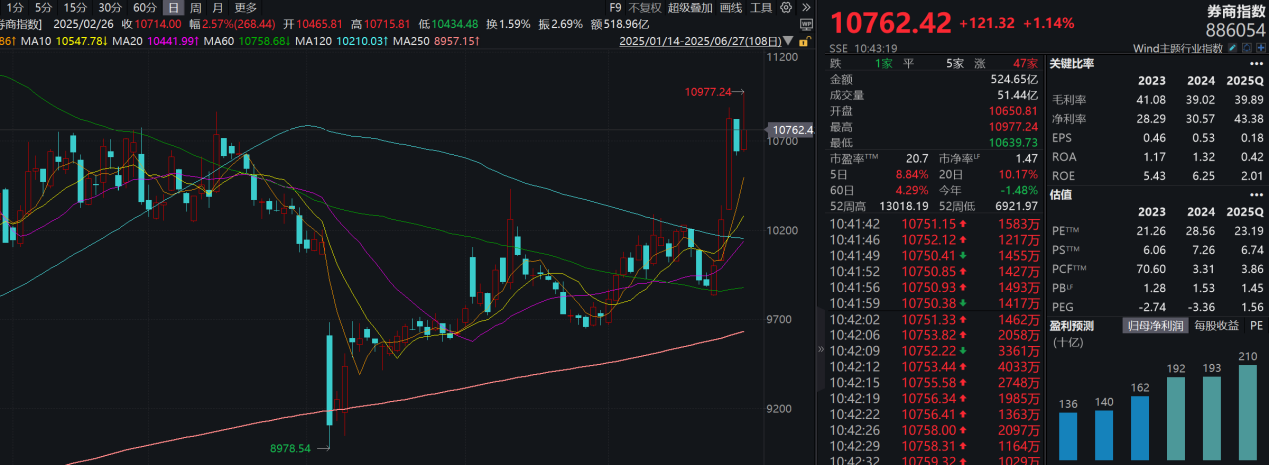The width and height of the screenshot is (1269, 465).
Task: Collapse the side panel using the left-edge arrow handle
Action: click(822, 349)
